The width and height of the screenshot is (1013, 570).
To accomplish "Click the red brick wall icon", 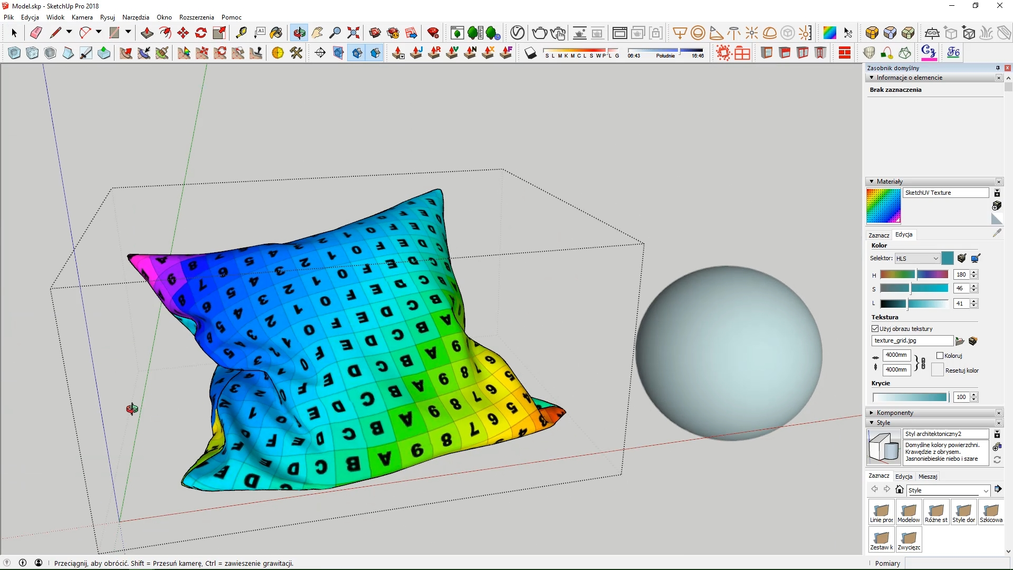I will [844, 53].
